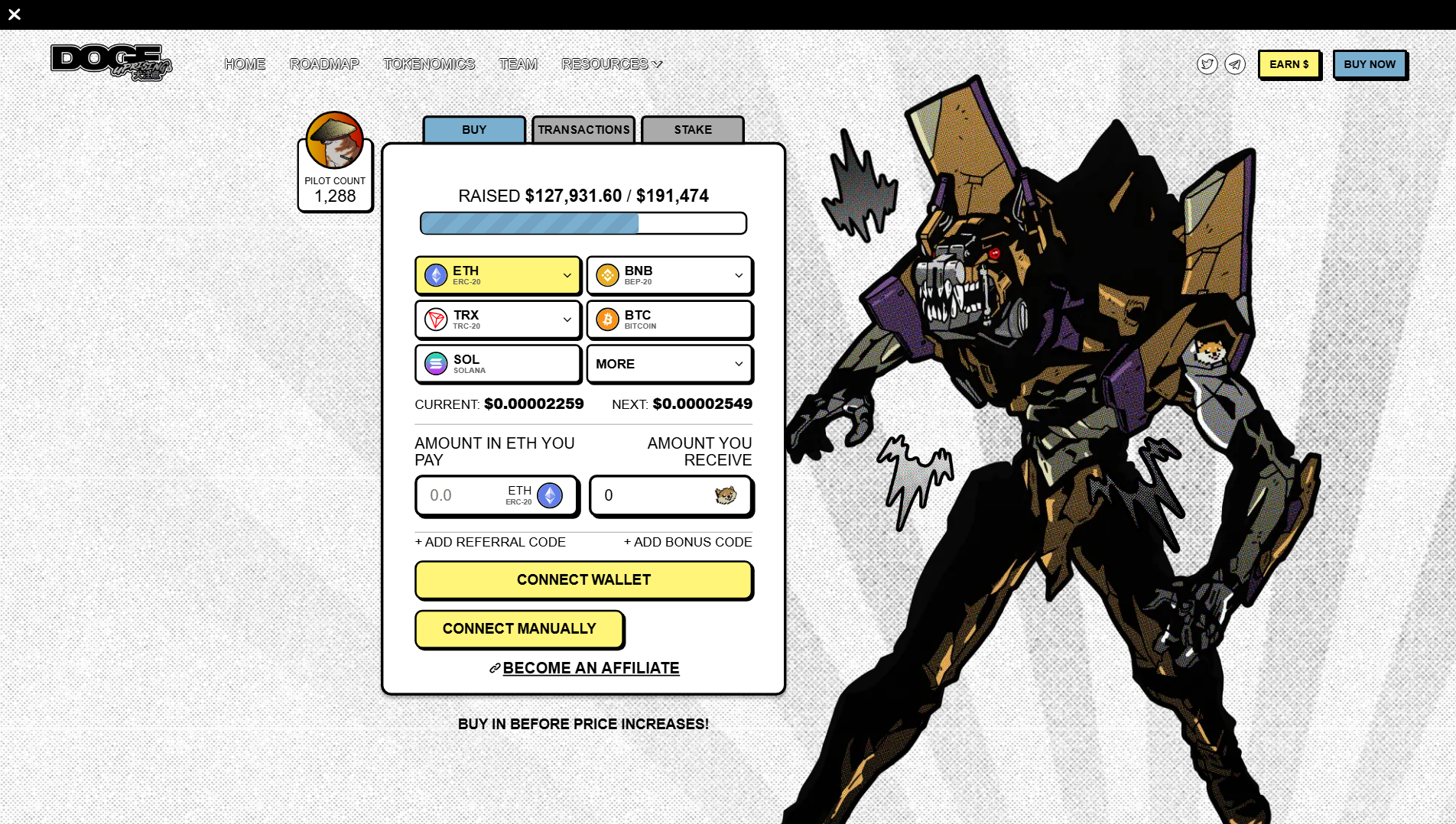Select SOL Solana as payment currency
This screenshot has height=824, width=1456.
click(498, 364)
